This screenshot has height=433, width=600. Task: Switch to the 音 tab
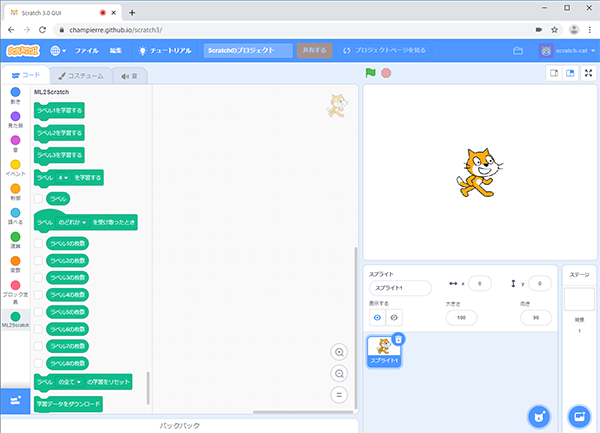pos(129,76)
